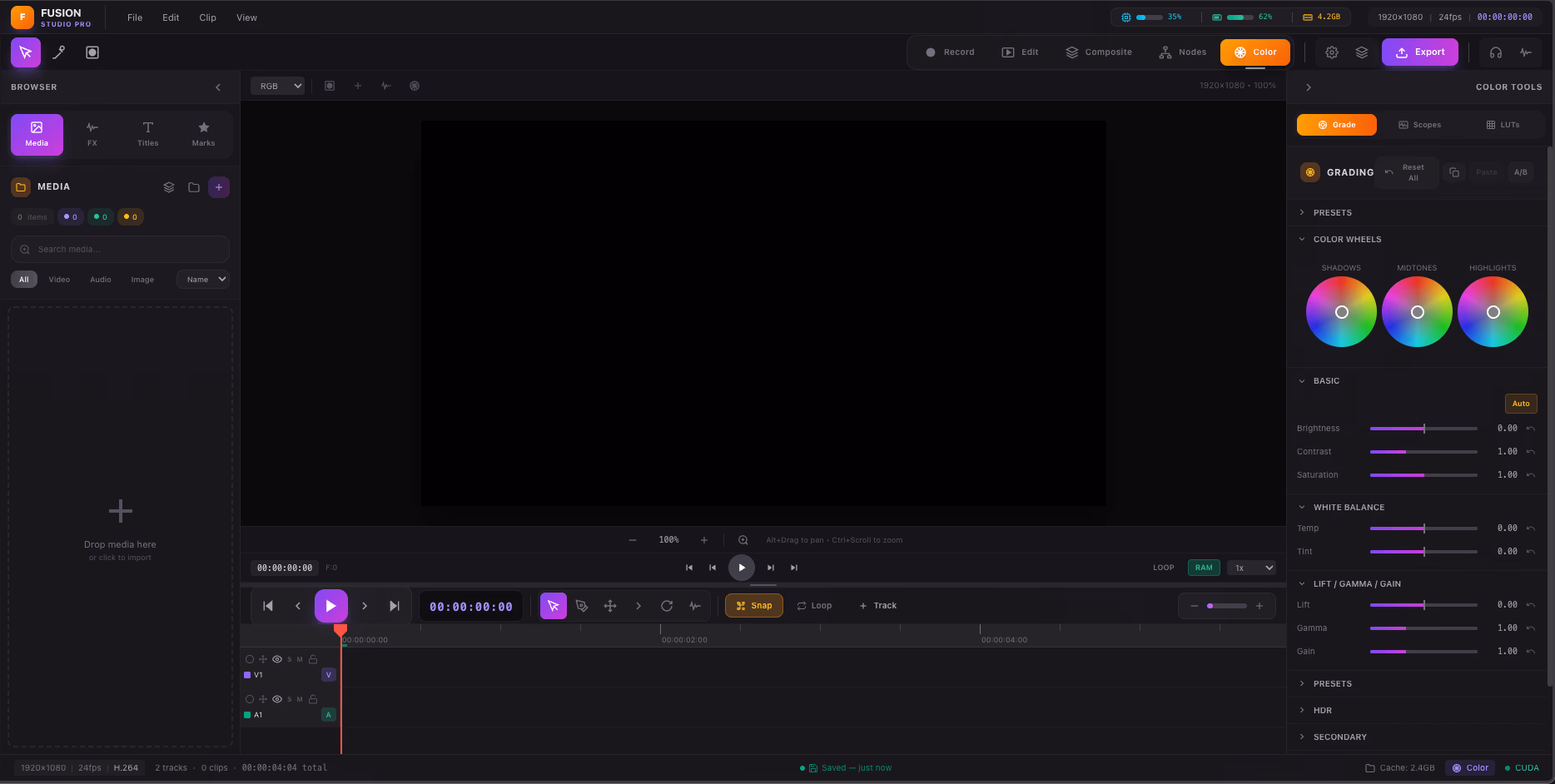Select the brush tool in top toolbar
Screen dimensions: 1555x784
coord(59,52)
